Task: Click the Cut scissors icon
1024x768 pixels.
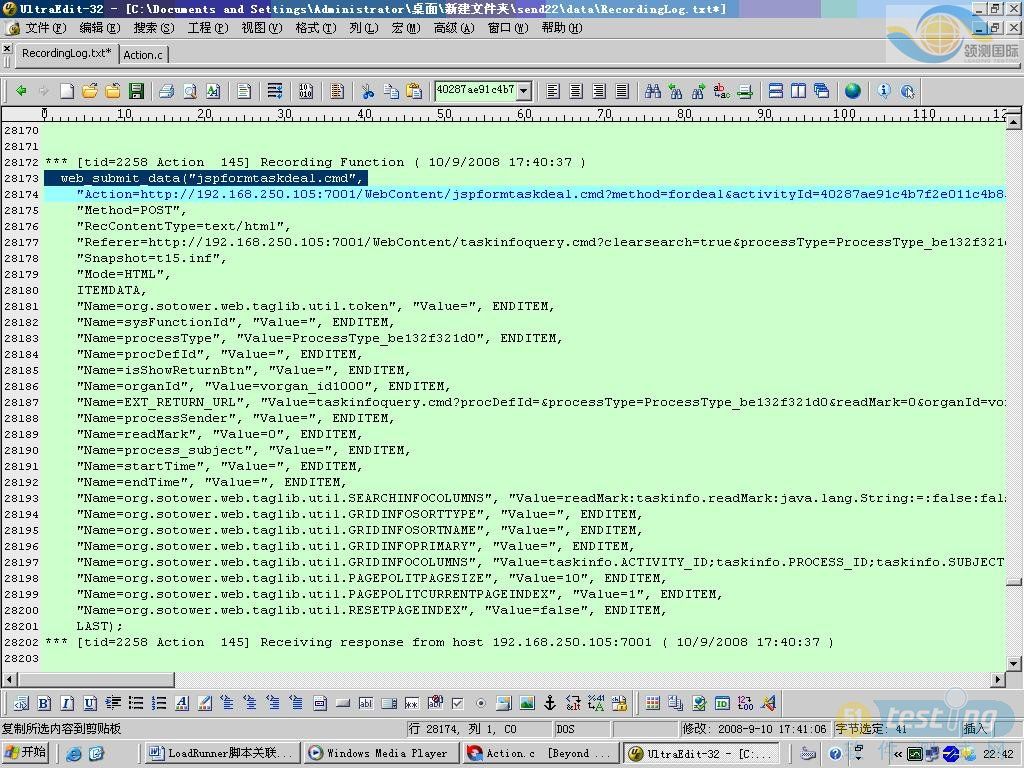Action: 367,91
